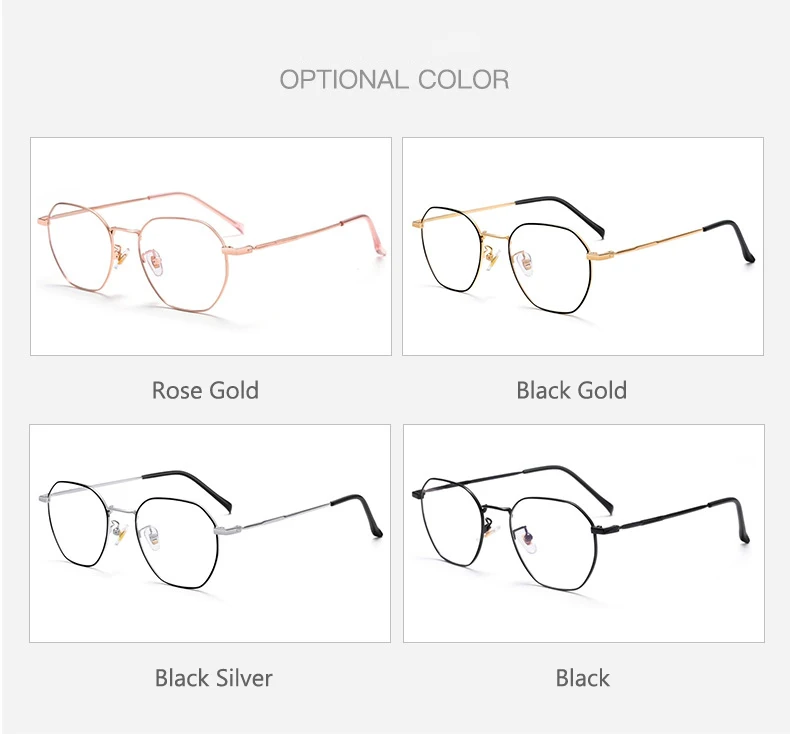Click the OPTIONAL COLOR heading
The width and height of the screenshot is (790, 734).
coord(394,80)
